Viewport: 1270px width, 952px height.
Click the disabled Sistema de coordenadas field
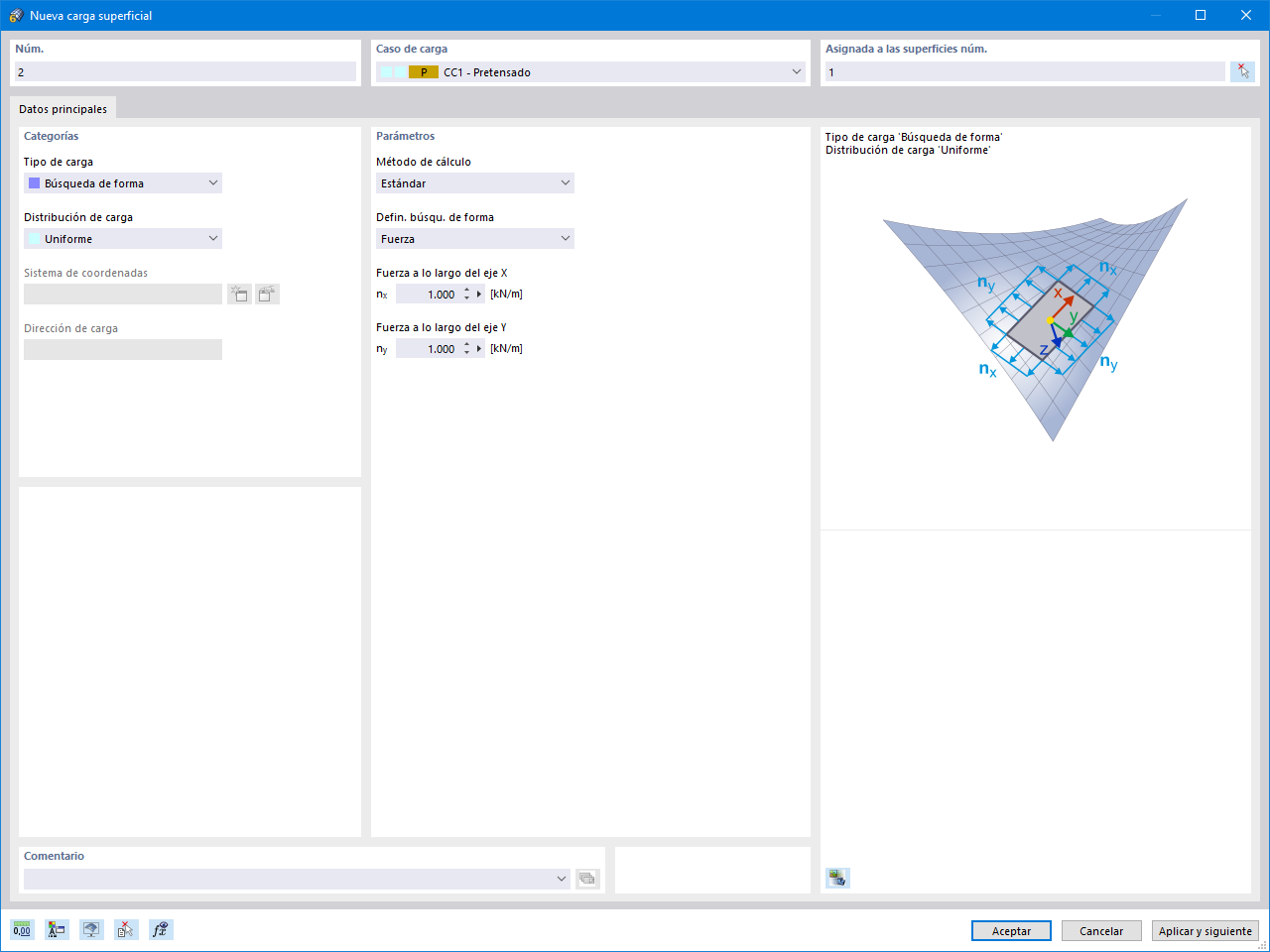[x=123, y=294]
